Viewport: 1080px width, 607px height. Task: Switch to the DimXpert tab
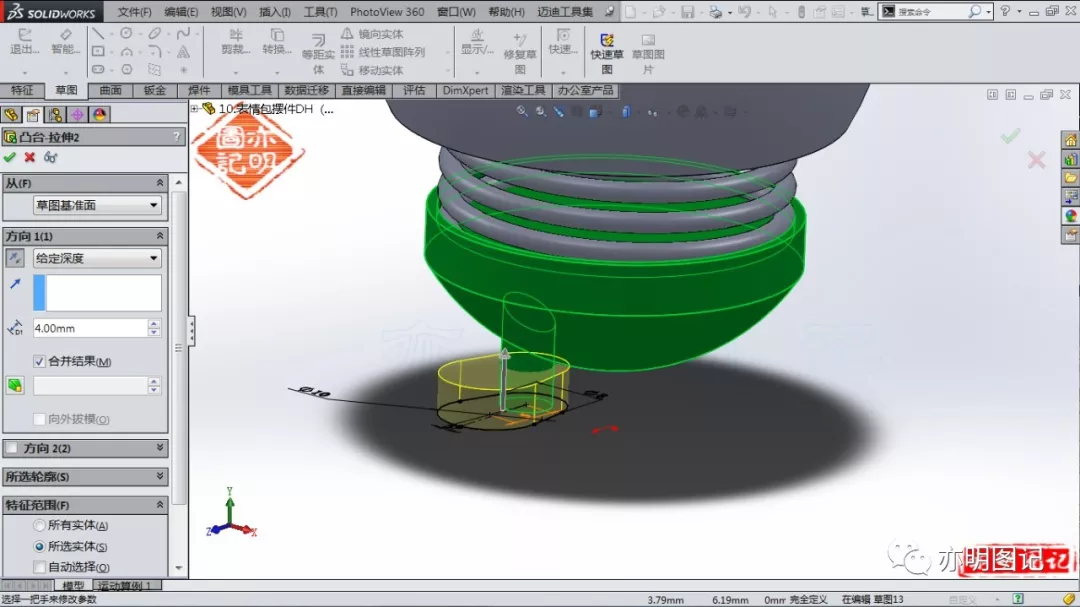(x=466, y=90)
